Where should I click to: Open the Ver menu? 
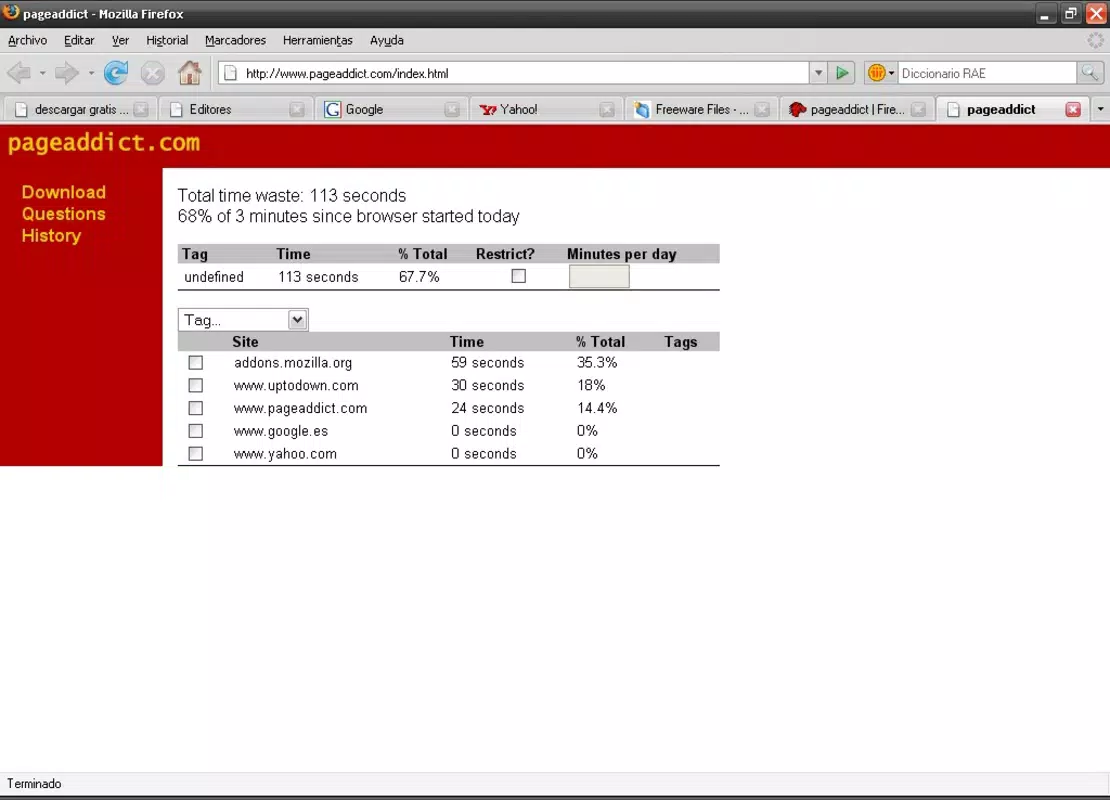point(120,40)
